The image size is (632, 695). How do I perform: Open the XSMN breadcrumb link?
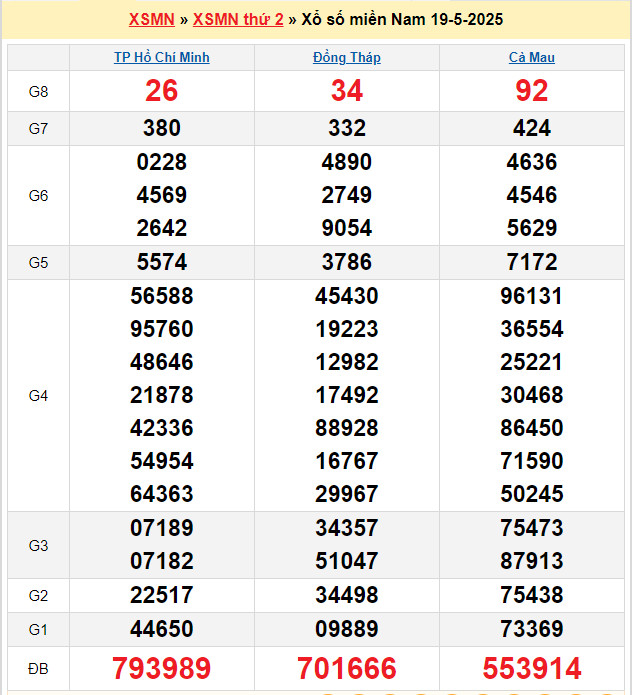click(152, 20)
